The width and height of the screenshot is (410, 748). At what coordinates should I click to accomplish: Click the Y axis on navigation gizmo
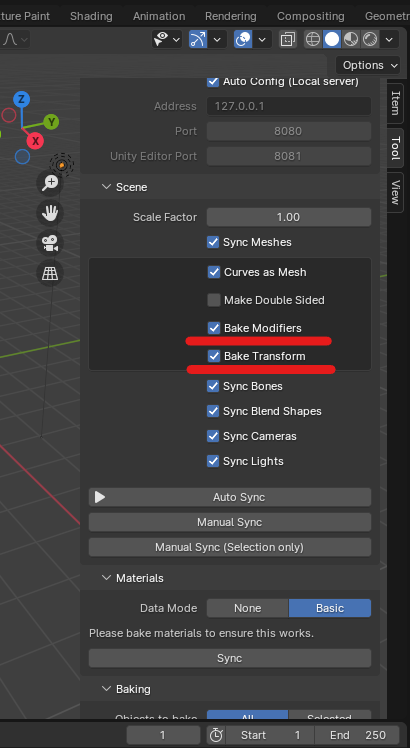[51, 122]
